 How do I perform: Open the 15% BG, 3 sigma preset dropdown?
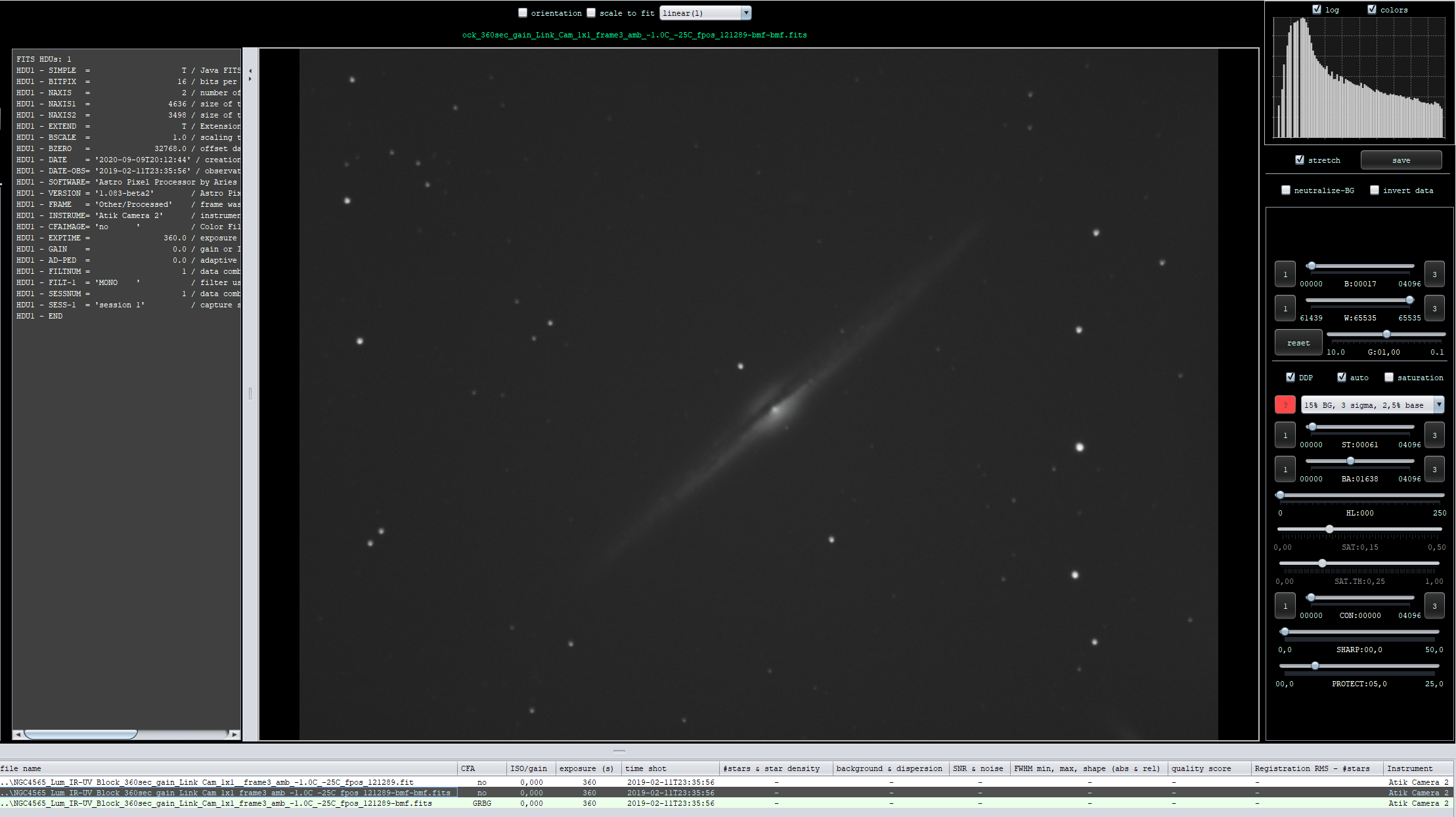click(1438, 405)
